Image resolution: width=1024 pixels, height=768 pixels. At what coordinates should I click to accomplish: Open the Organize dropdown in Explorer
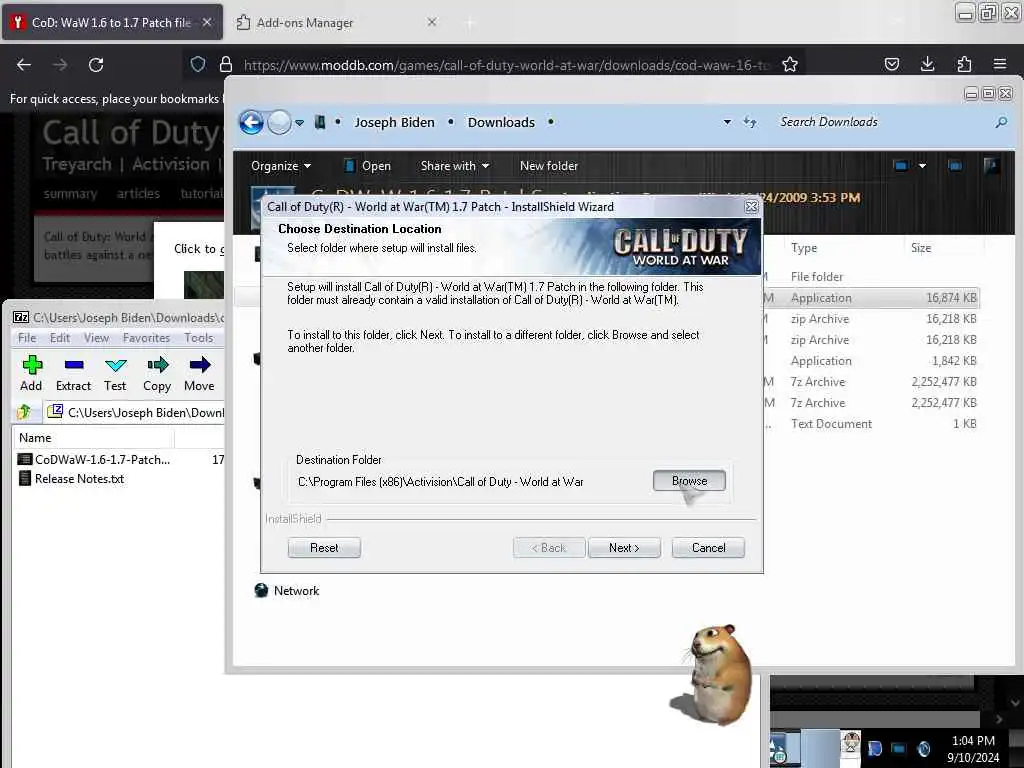coord(281,166)
